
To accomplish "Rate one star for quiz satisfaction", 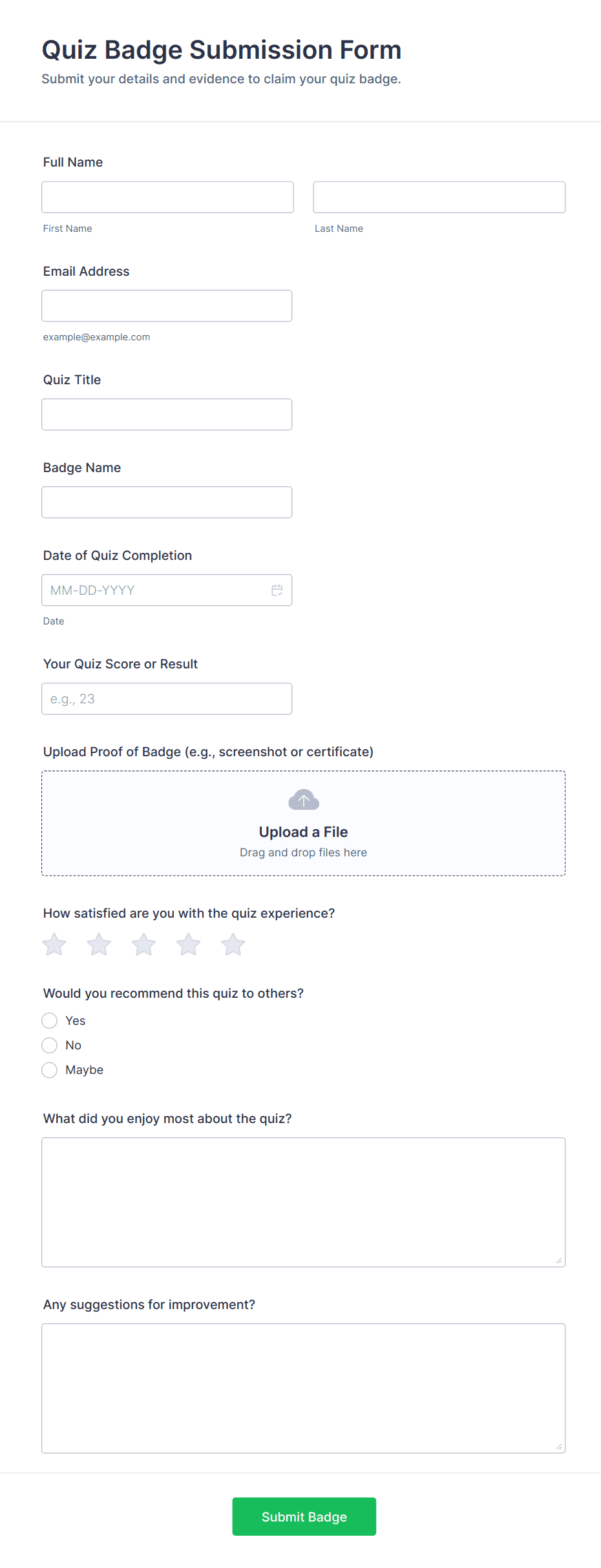I will click(54, 945).
